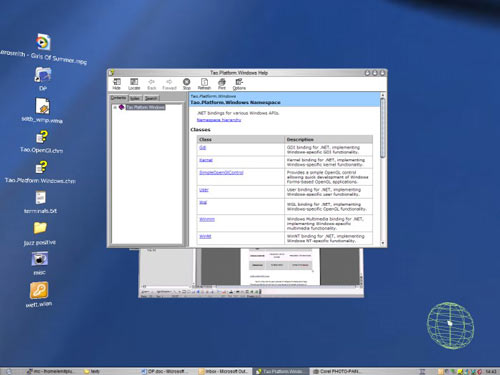The image size is (500, 375).
Task: Click the Forward arrow in help toolbar
Action: pyautogui.click(x=169, y=84)
